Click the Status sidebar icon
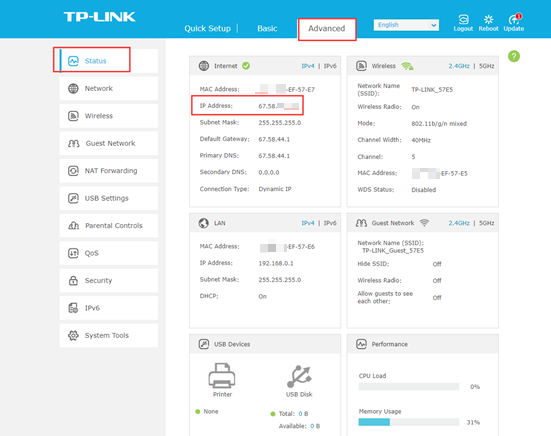 (73, 61)
